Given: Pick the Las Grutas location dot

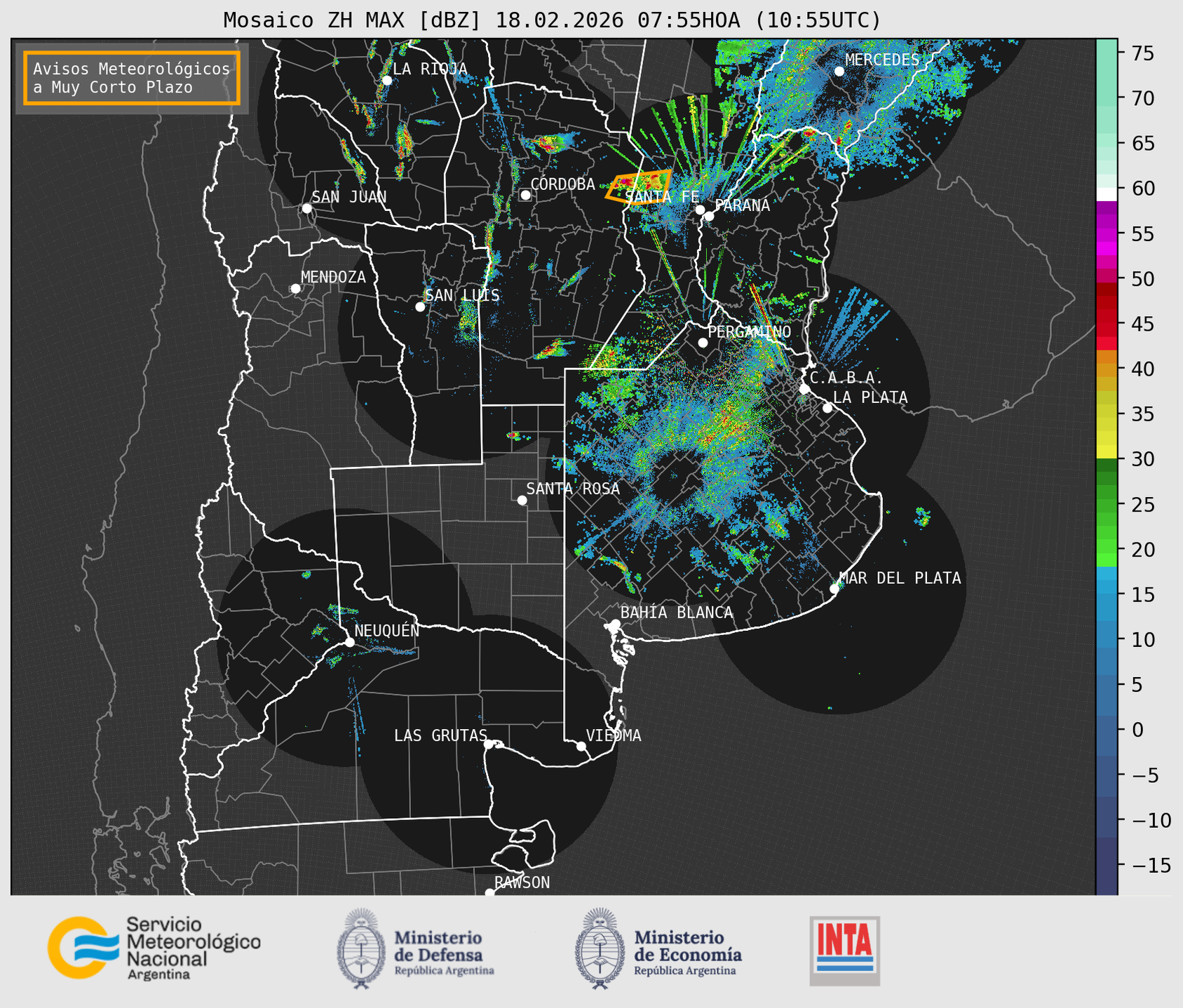Looking at the screenshot, I should click(x=489, y=744).
